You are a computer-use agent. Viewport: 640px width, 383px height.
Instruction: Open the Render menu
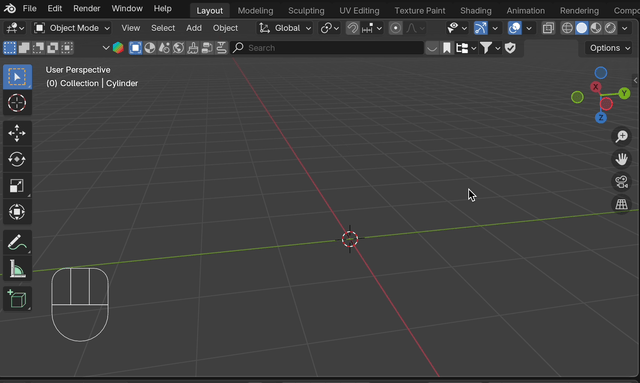click(87, 8)
